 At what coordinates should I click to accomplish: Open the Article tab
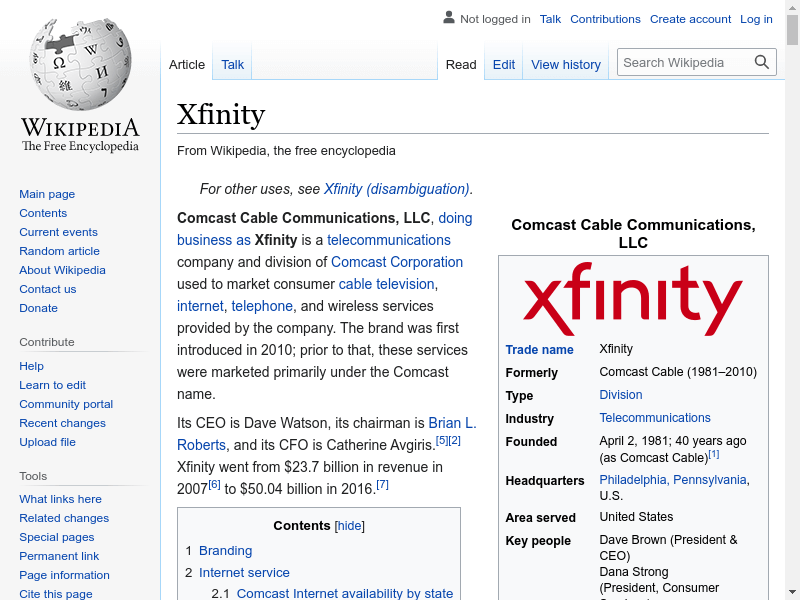[x=187, y=65]
